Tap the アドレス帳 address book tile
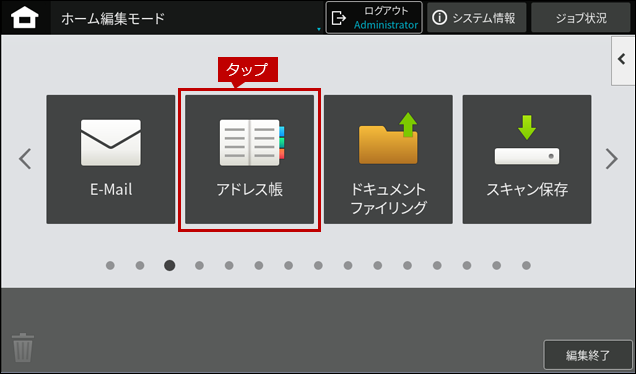The image size is (636, 374). pos(249,159)
